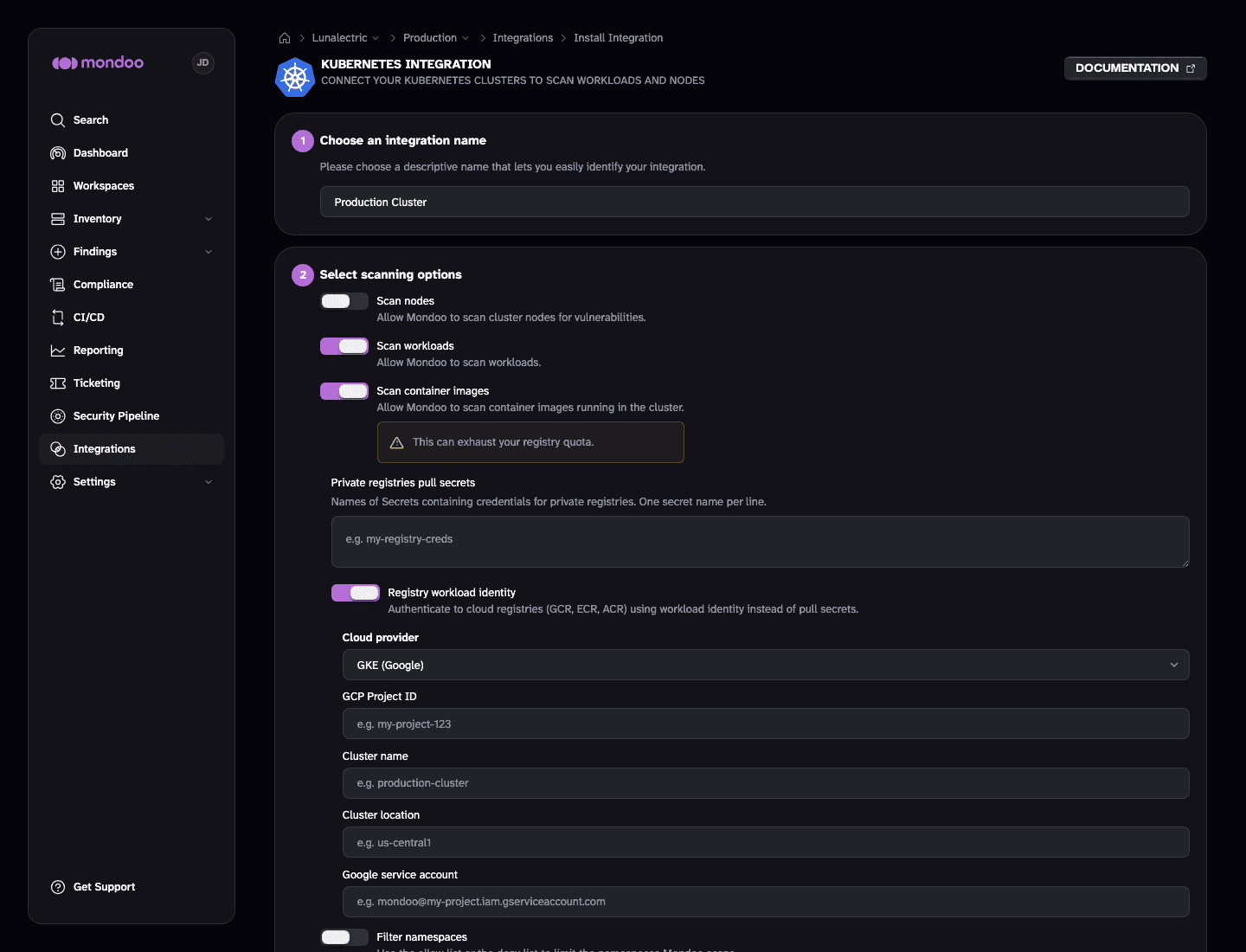The width and height of the screenshot is (1246, 952).
Task: Switch off Registry workload identity toggle
Action: [356, 593]
